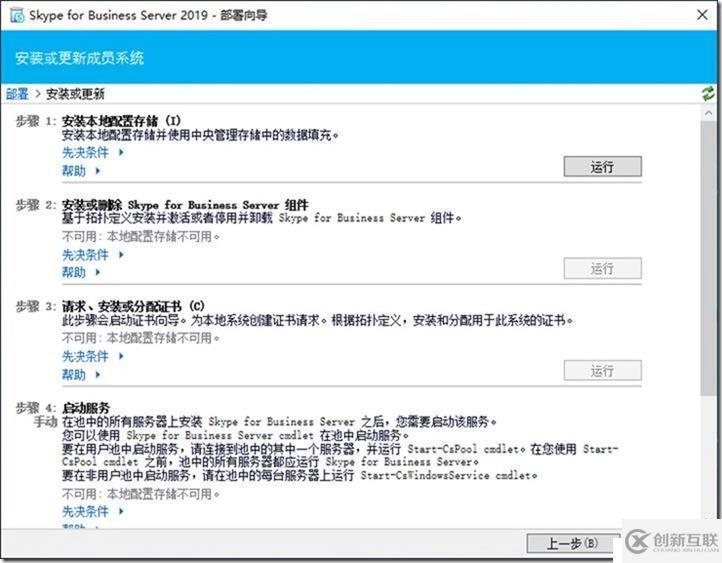Run step 1 install local configuration store
This screenshot has height=563, width=722.
[602, 167]
